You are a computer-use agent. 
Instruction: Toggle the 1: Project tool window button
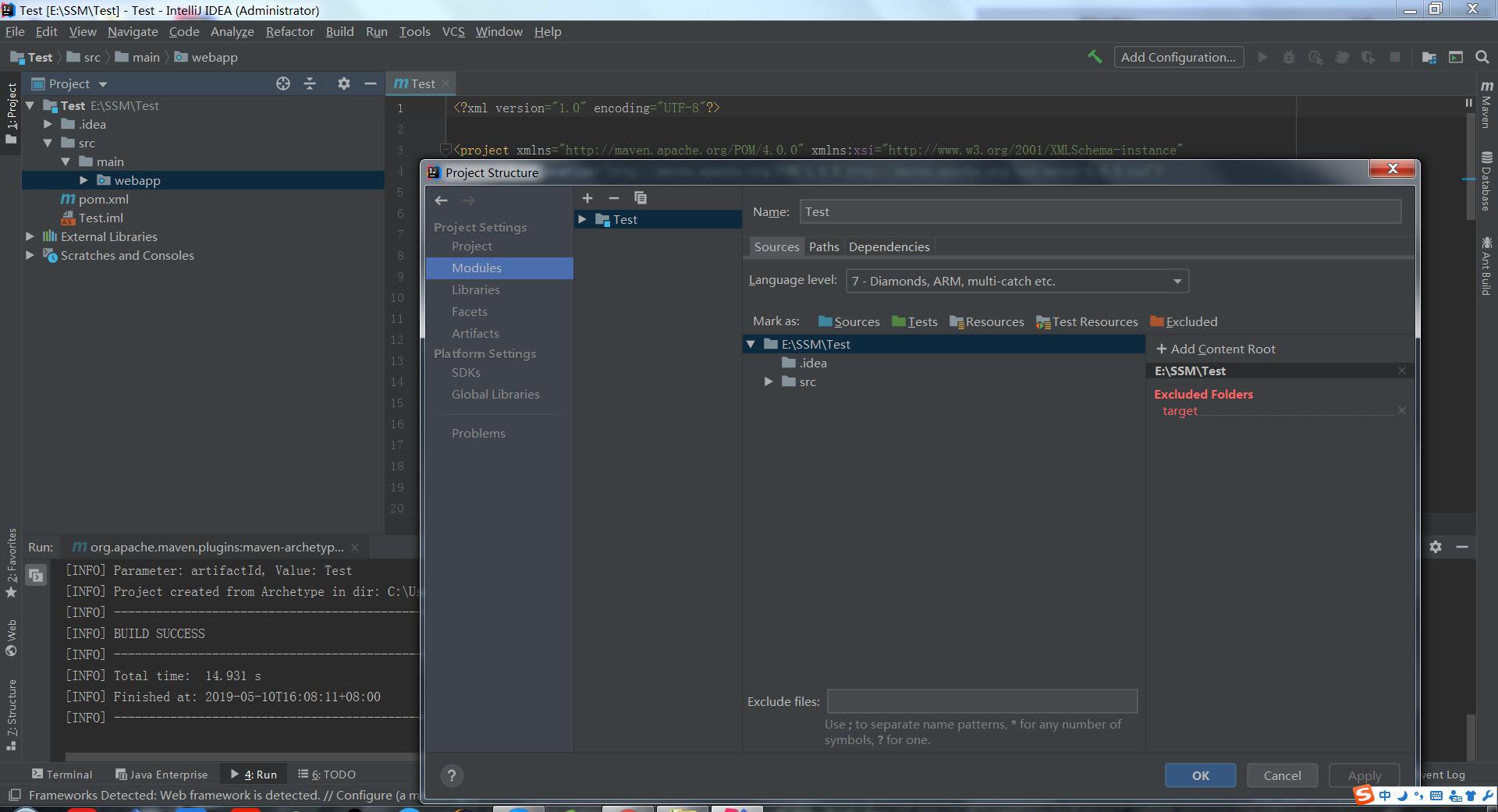(11, 114)
